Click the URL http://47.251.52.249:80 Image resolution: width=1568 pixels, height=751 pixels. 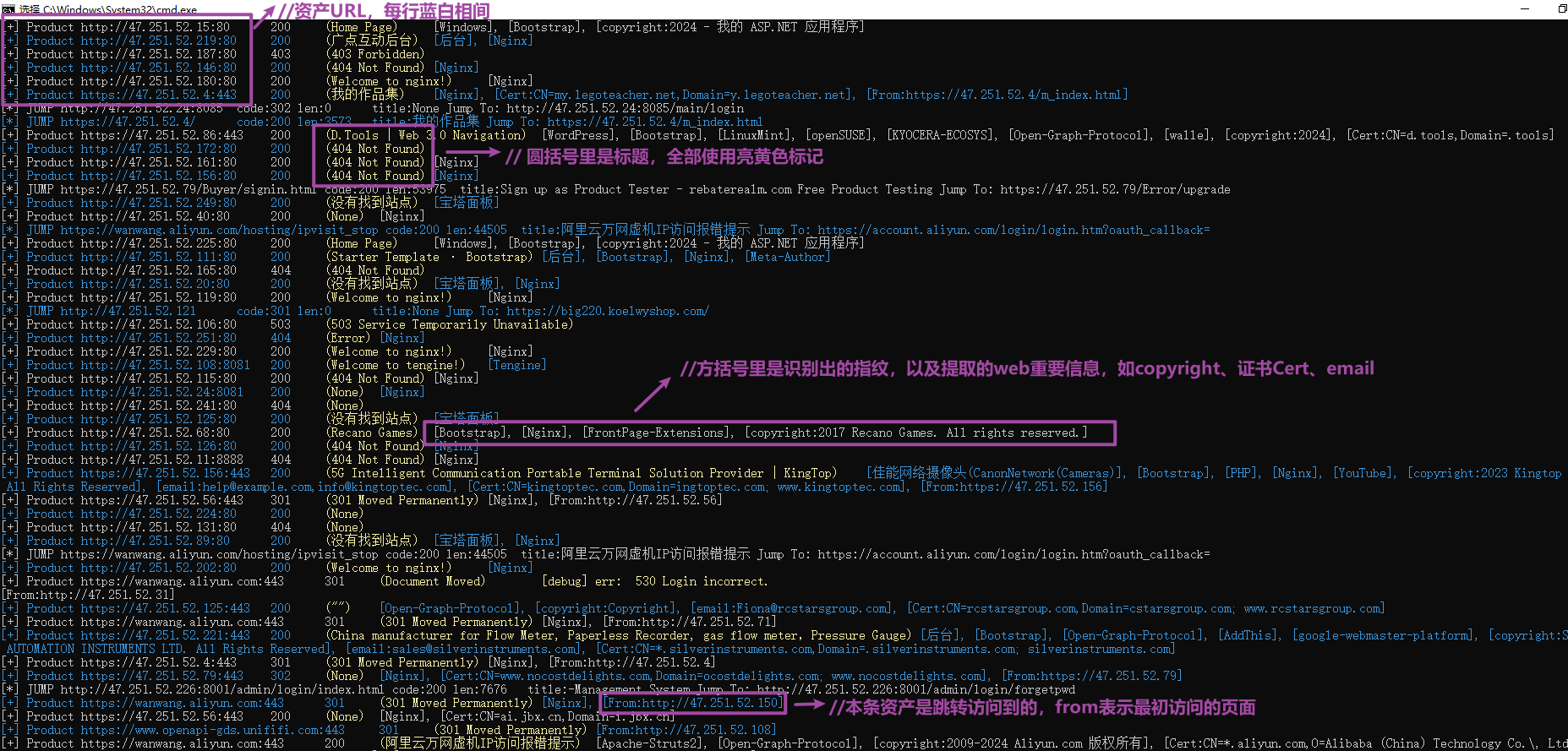point(158,203)
